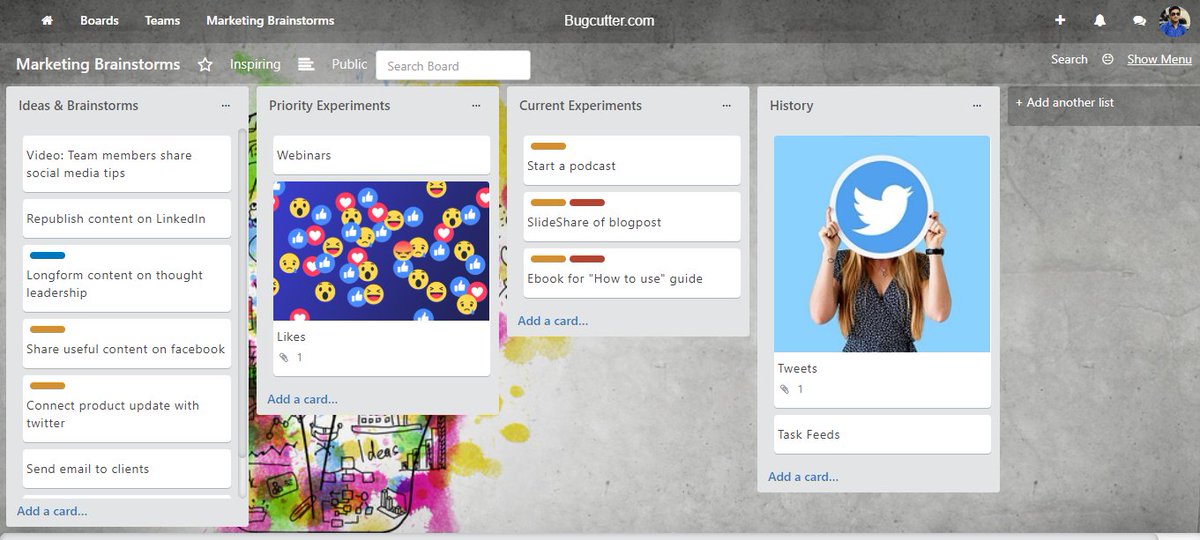Add a card in Priority Experiments
The width and height of the screenshot is (1200, 540).
pyautogui.click(x=302, y=399)
